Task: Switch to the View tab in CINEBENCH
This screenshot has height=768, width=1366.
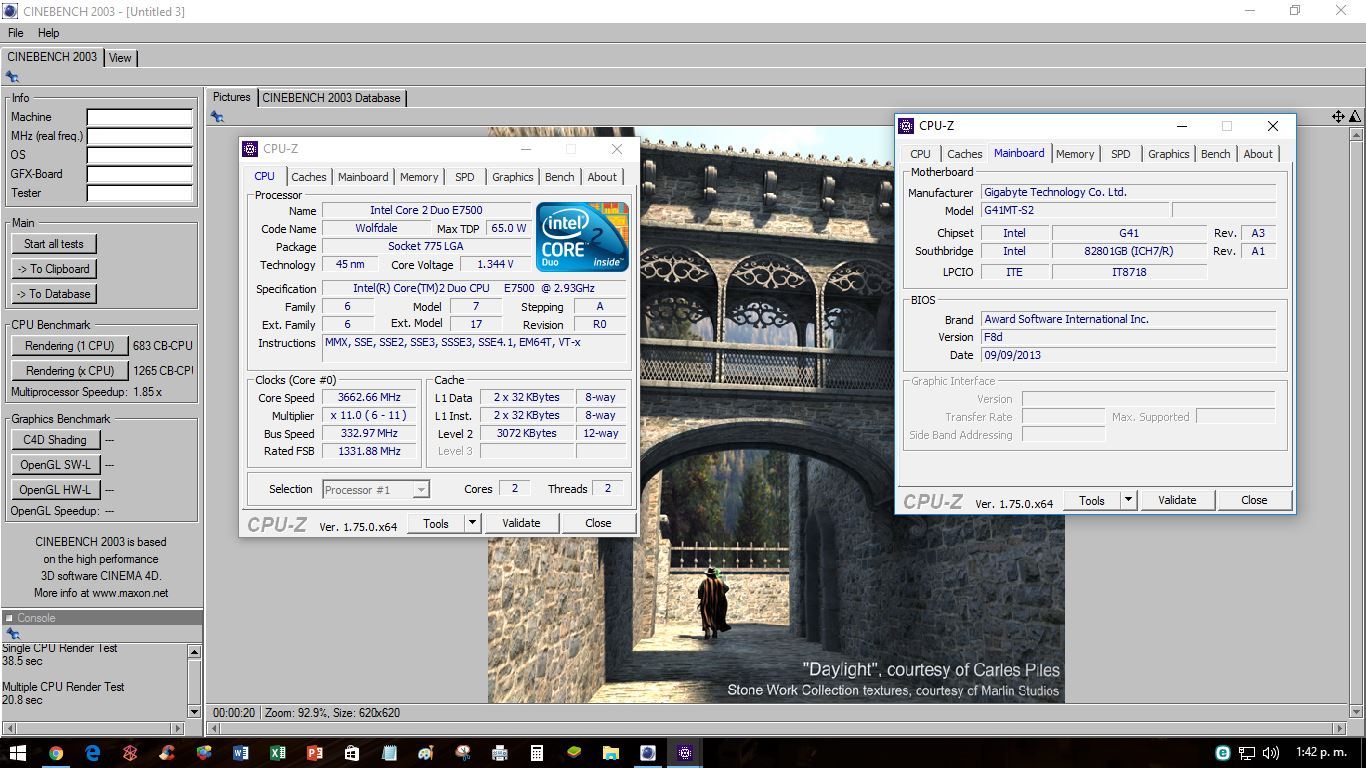Action: [120, 58]
